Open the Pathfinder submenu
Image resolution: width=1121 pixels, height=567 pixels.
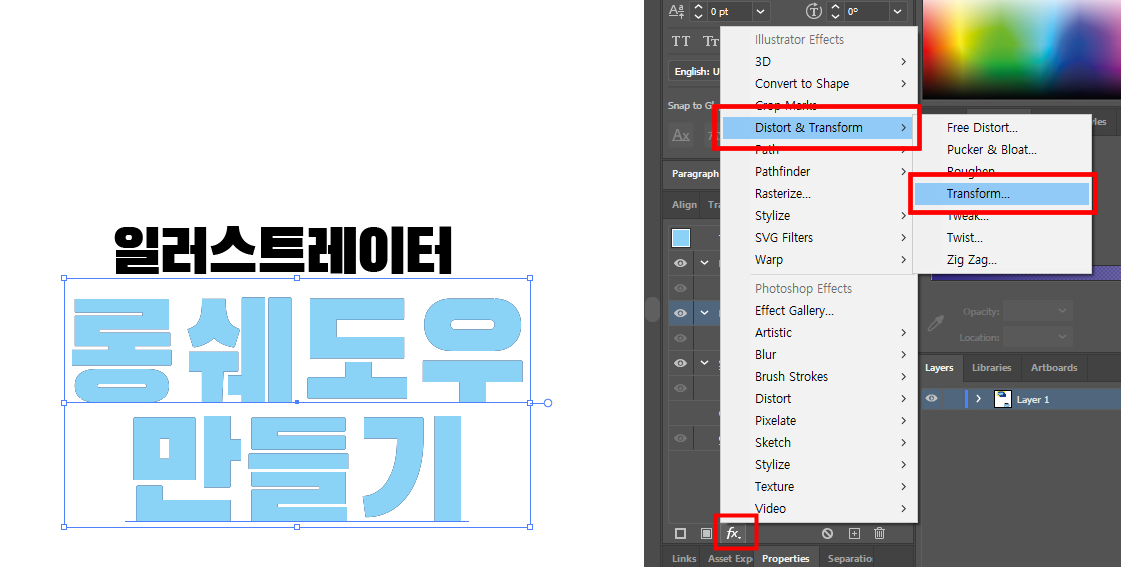[x=819, y=172]
